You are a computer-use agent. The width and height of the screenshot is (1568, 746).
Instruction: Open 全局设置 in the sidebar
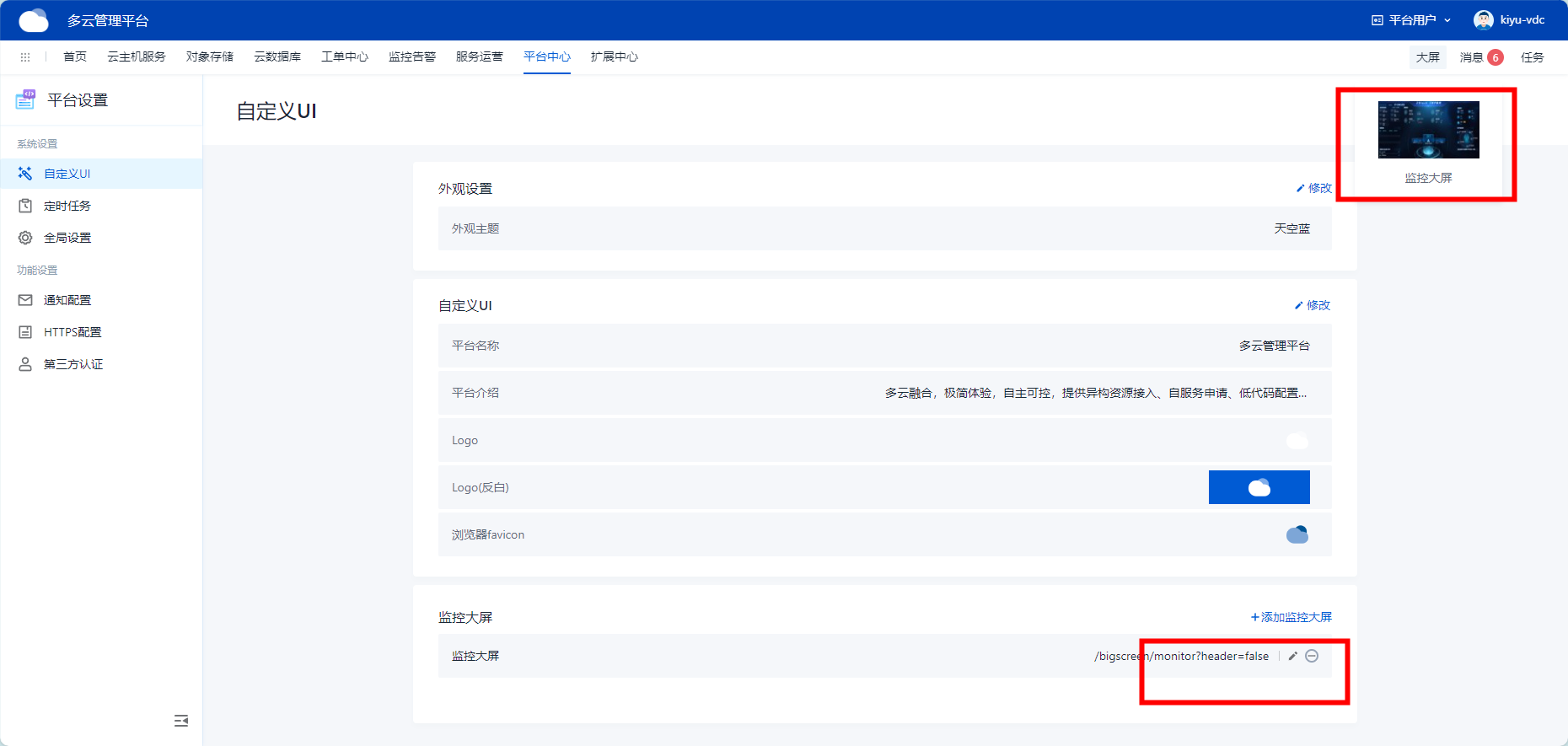coord(67,238)
